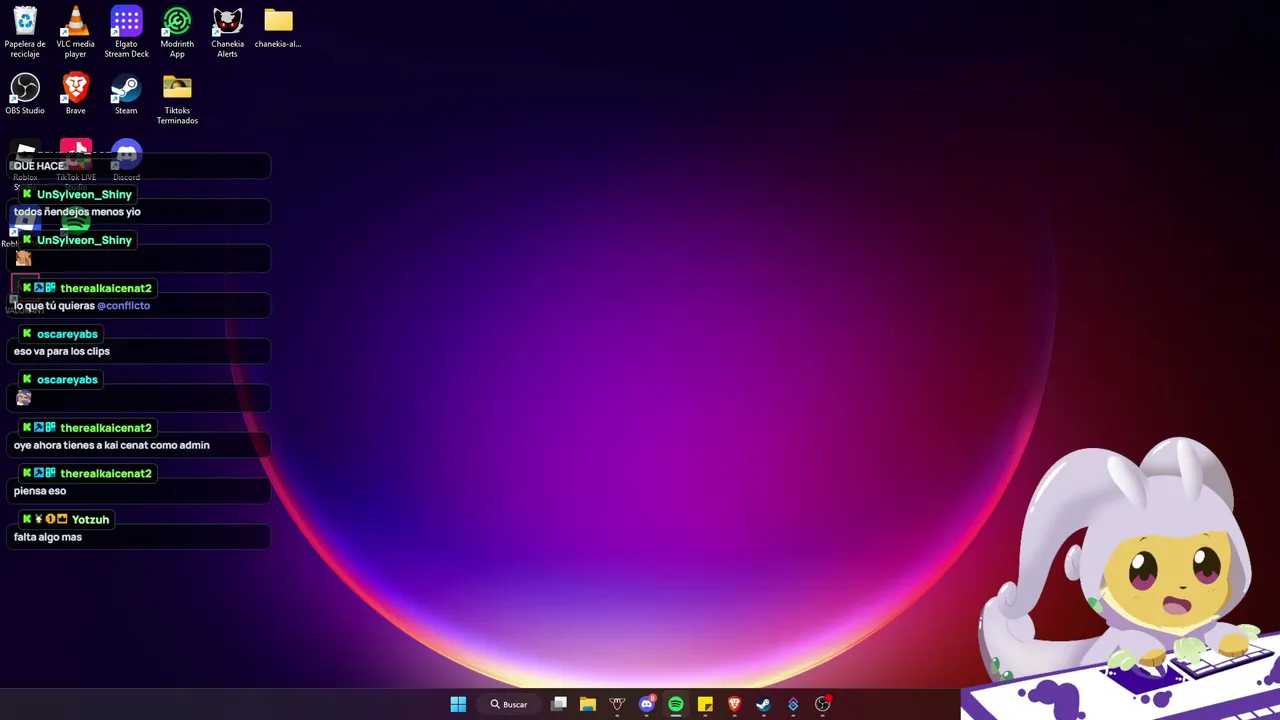Open the Papelera de reciclaje desktop icon

pos(25,32)
